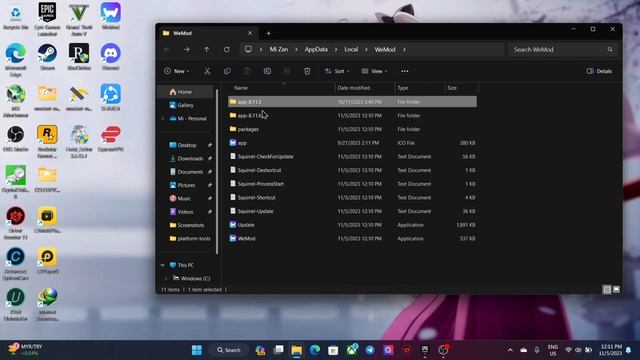This screenshot has height=360, width=640.
Task: Open Microsoft Edge desktop shortcut
Action: (x=16, y=60)
